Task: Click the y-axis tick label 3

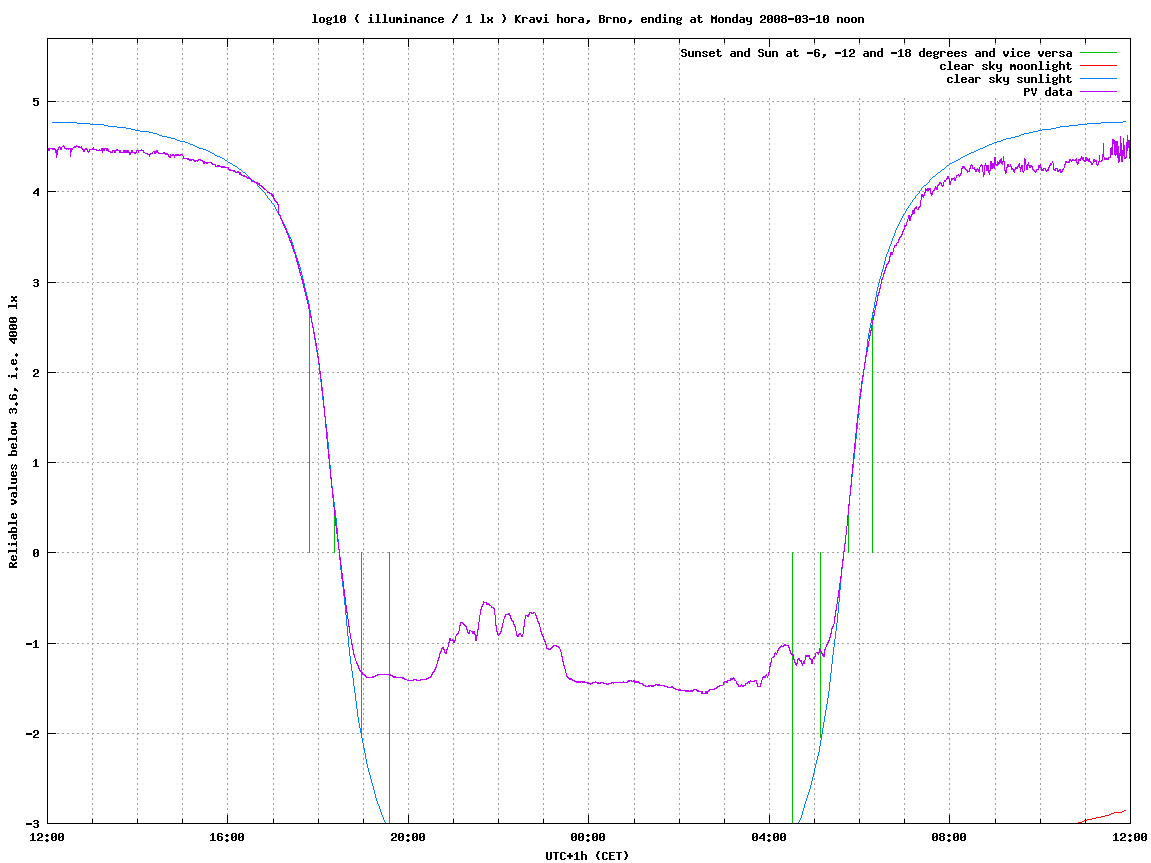Action: [36, 283]
